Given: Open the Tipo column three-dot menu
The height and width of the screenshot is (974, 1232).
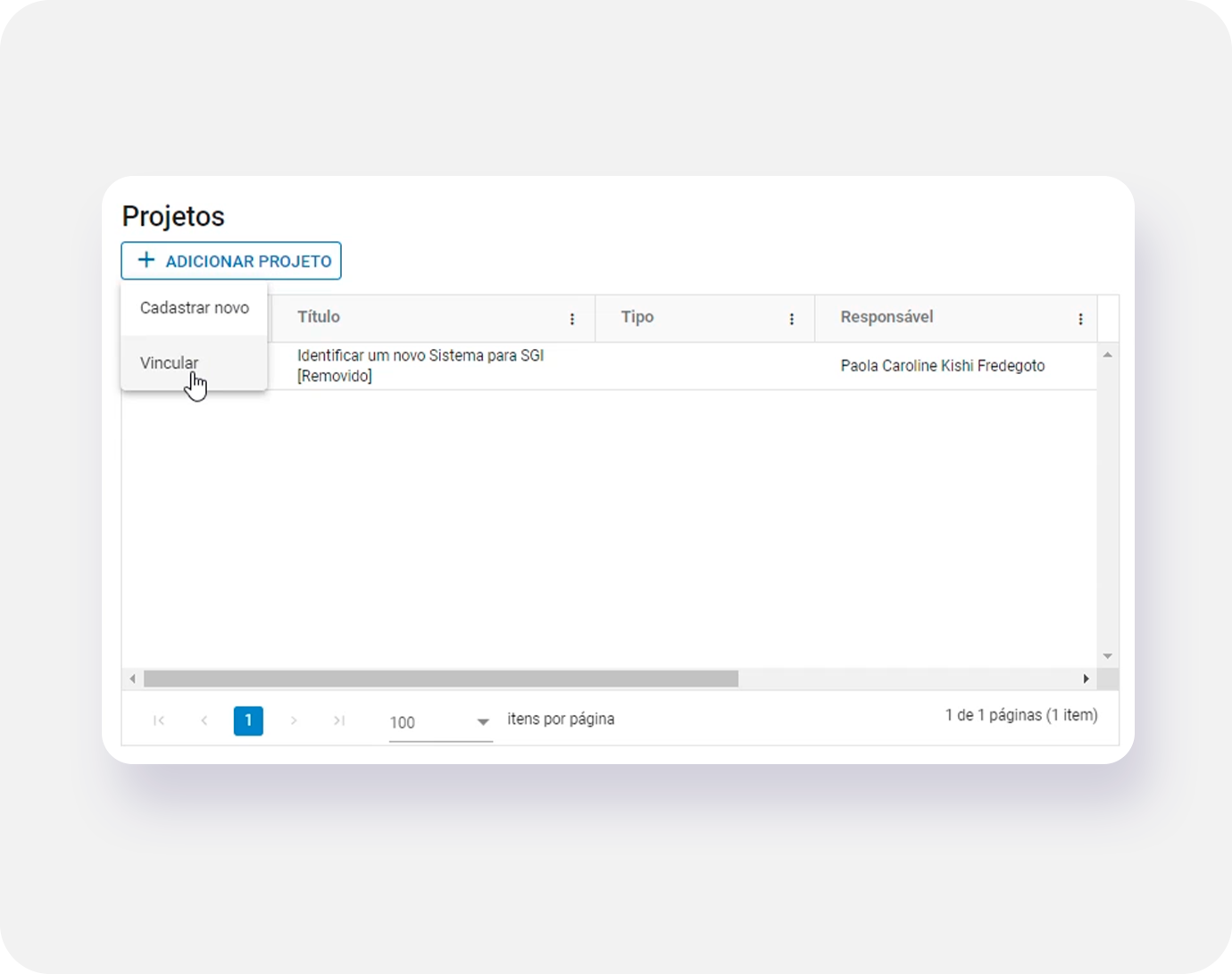Looking at the screenshot, I should (x=792, y=319).
